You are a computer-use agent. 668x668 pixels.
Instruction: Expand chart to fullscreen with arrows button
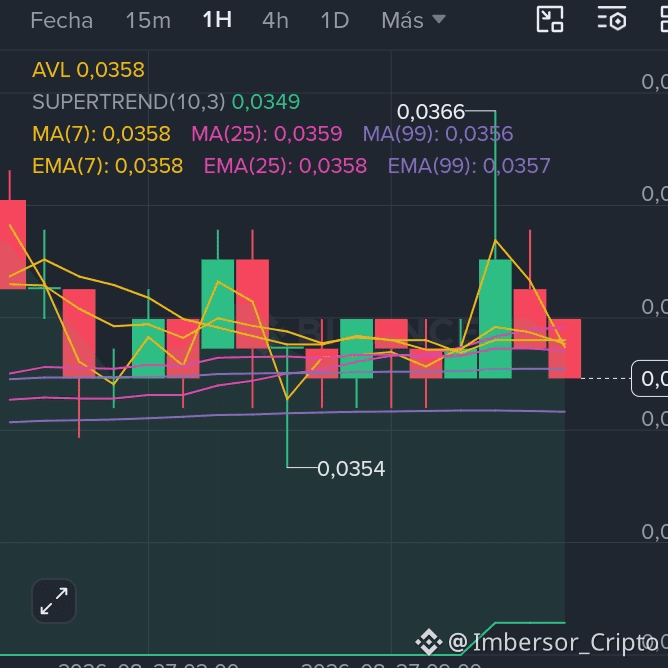(x=54, y=601)
